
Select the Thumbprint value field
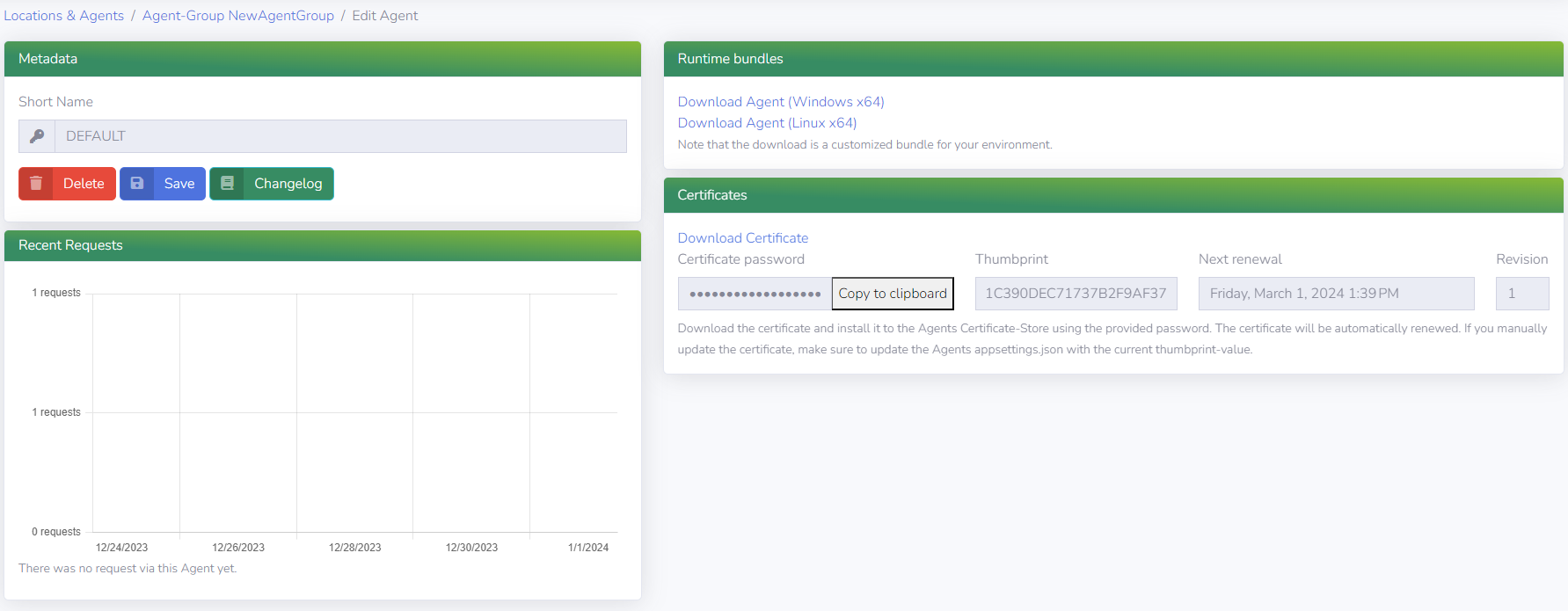(1075, 294)
